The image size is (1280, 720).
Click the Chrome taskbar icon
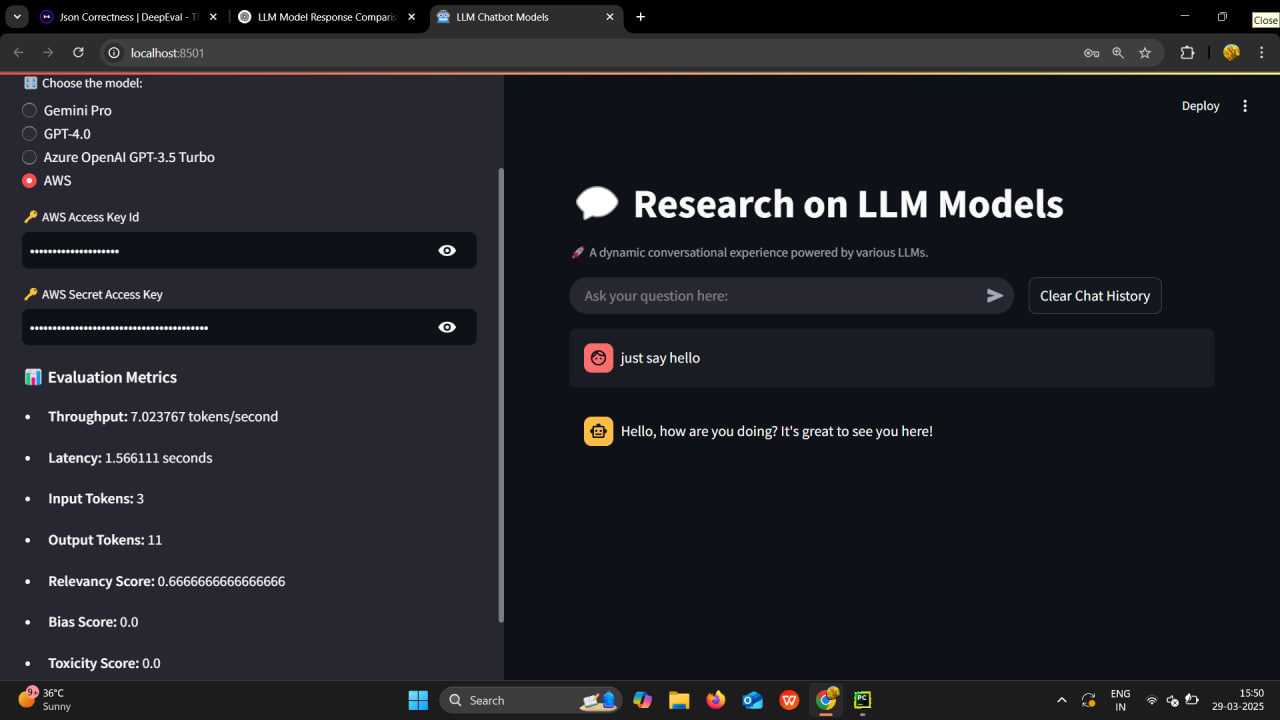(x=826, y=700)
